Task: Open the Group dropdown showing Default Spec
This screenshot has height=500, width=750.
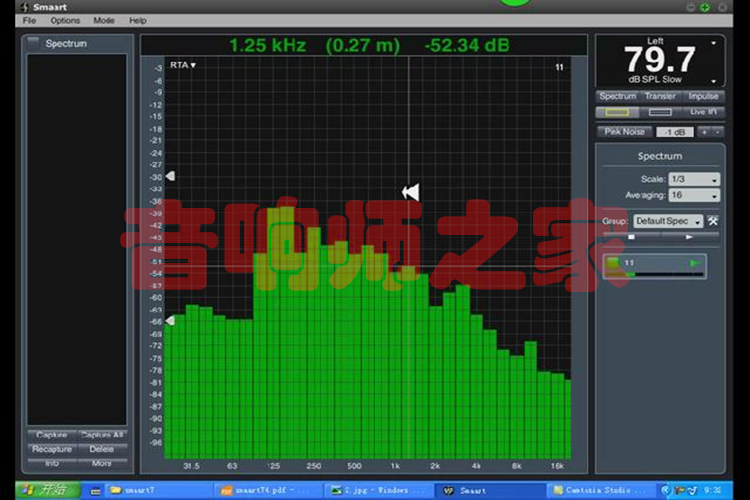Action: (668, 221)
